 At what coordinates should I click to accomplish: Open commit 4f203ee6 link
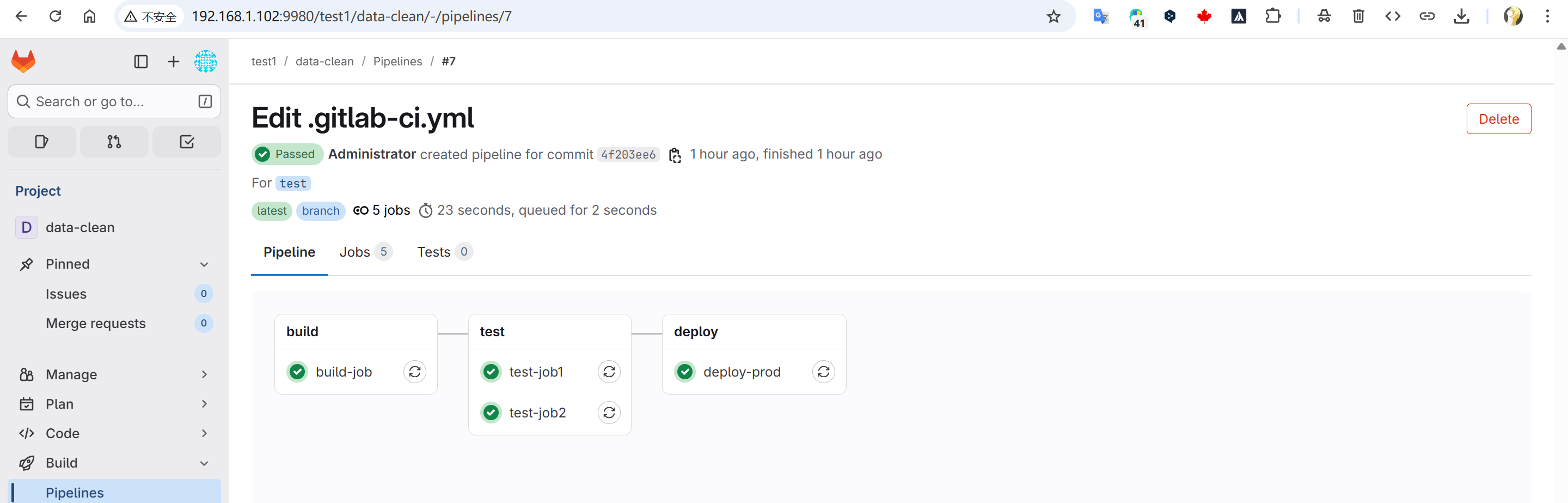(x=628, y=155)
